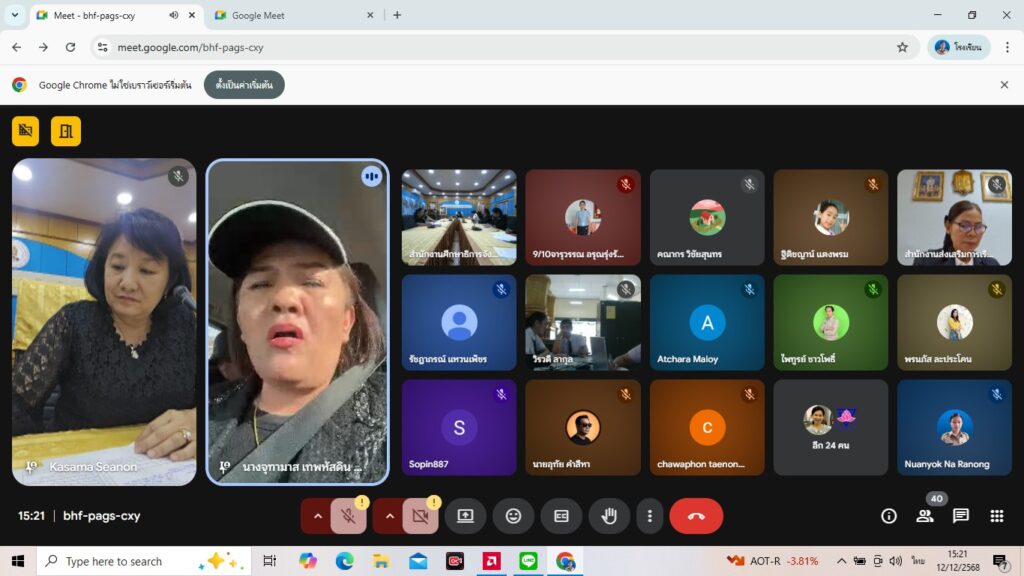Show the participants people panel
1024x576 pixels.
(924, 516)
